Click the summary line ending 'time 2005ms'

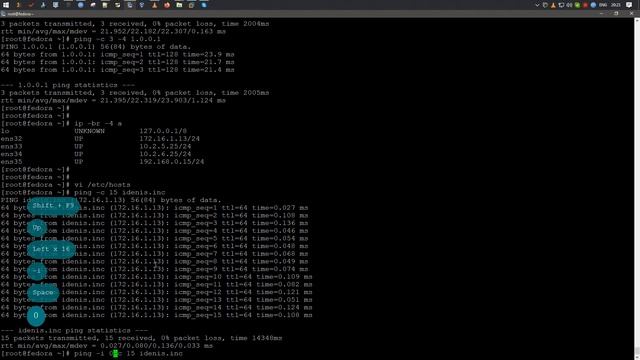(x=135, y=93)
